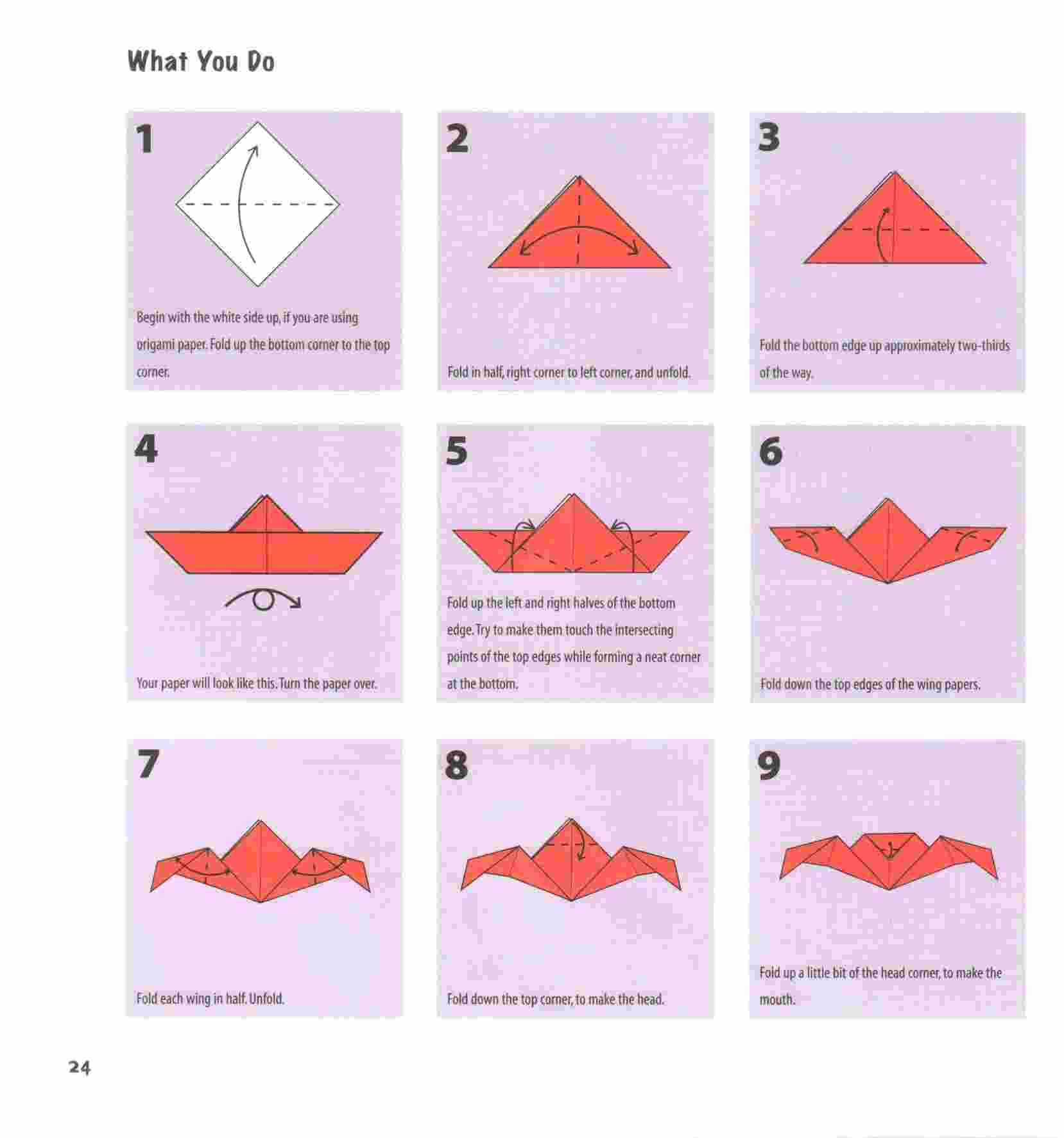Image resolution: width=1064 pixels, height=1138 pixels.
Task: Click the white diamond paper in step 1
Action: pos(258,204)
